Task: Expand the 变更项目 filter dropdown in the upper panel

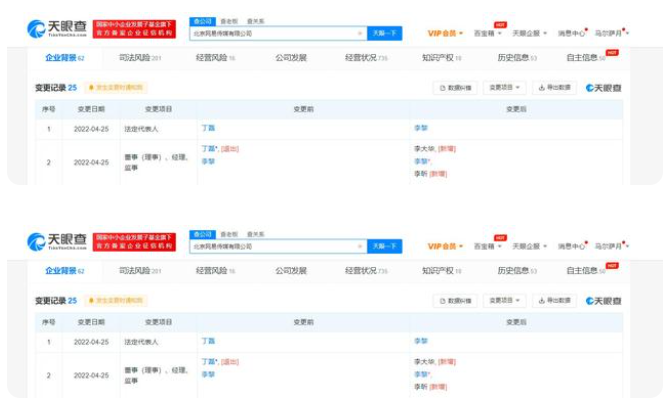Action: click(505, 88)
